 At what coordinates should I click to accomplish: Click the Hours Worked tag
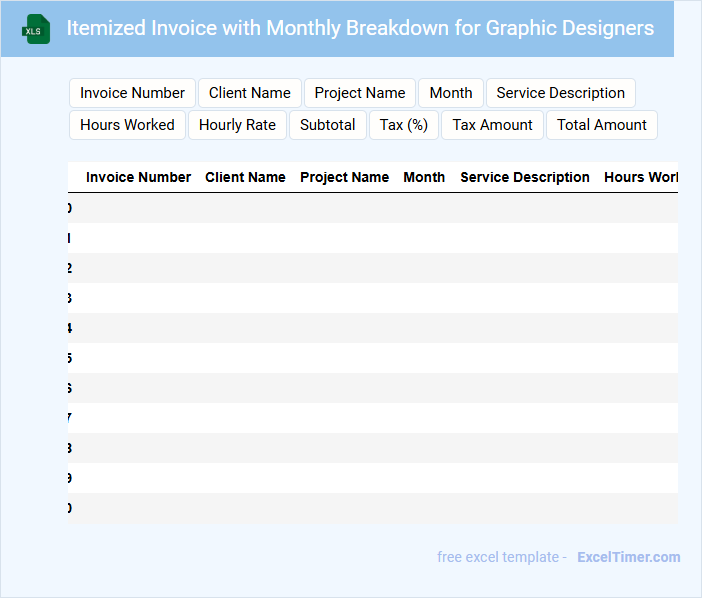click(x=127, y=125)
